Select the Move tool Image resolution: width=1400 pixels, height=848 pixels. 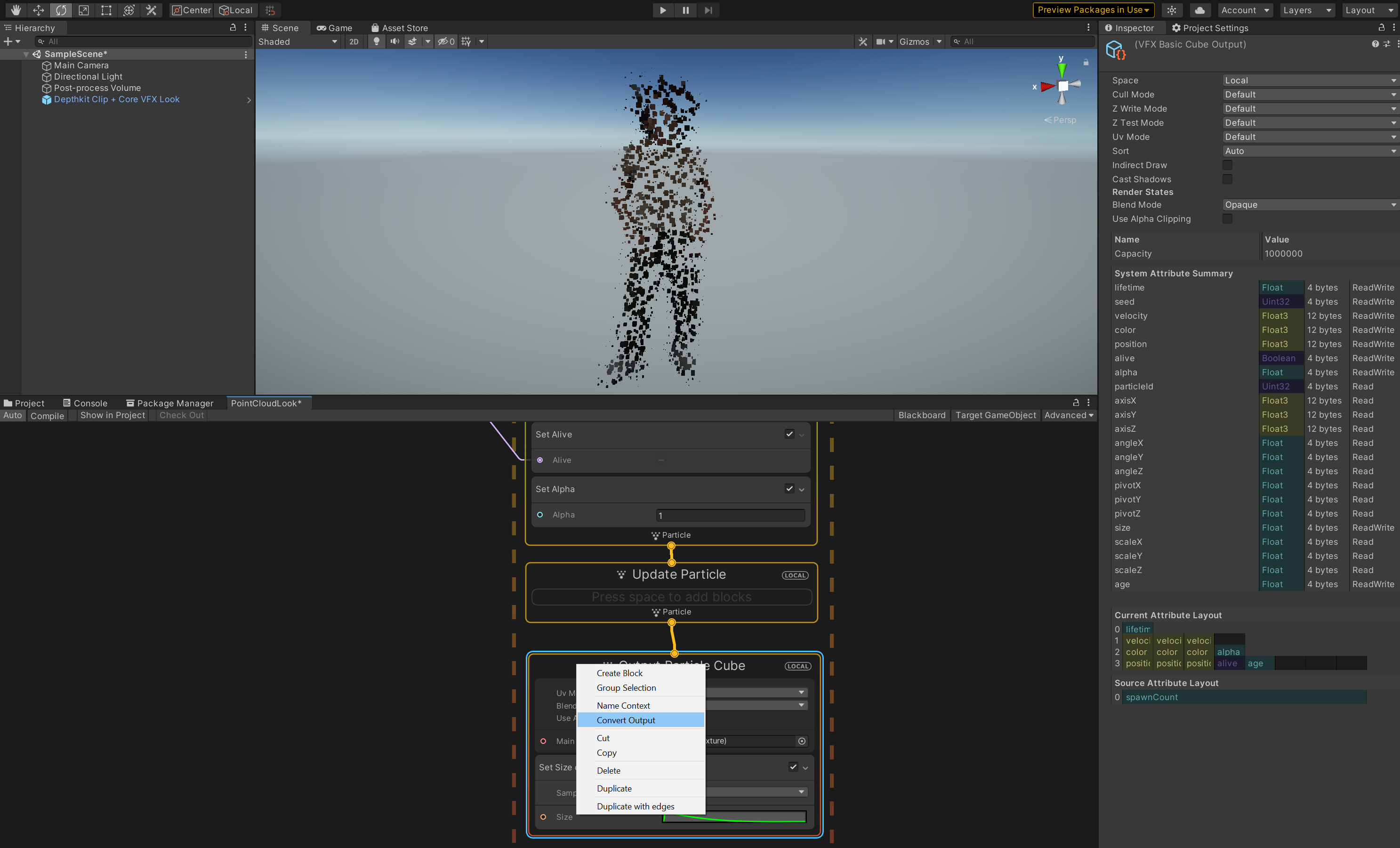coord(38,10)
